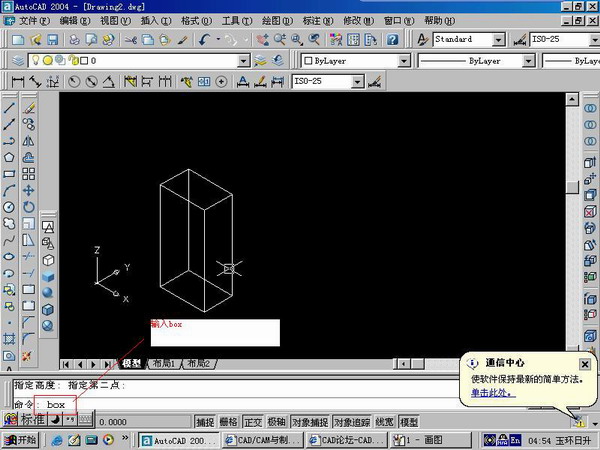Image resolution: width=600 pixels, height=450 pixels.
Task: Click the Mirror tool icon
Action: tap(29, 140)
